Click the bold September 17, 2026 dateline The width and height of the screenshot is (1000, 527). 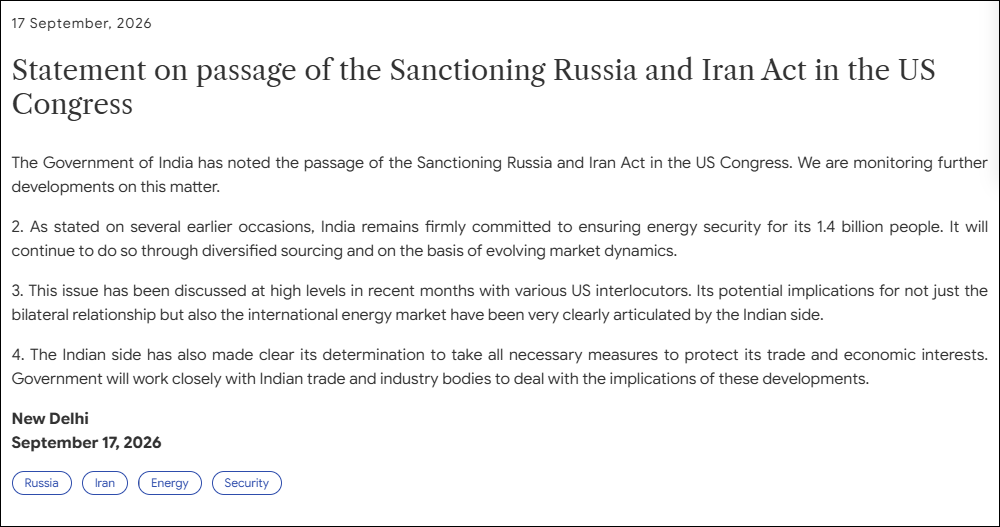pos(86,443)
